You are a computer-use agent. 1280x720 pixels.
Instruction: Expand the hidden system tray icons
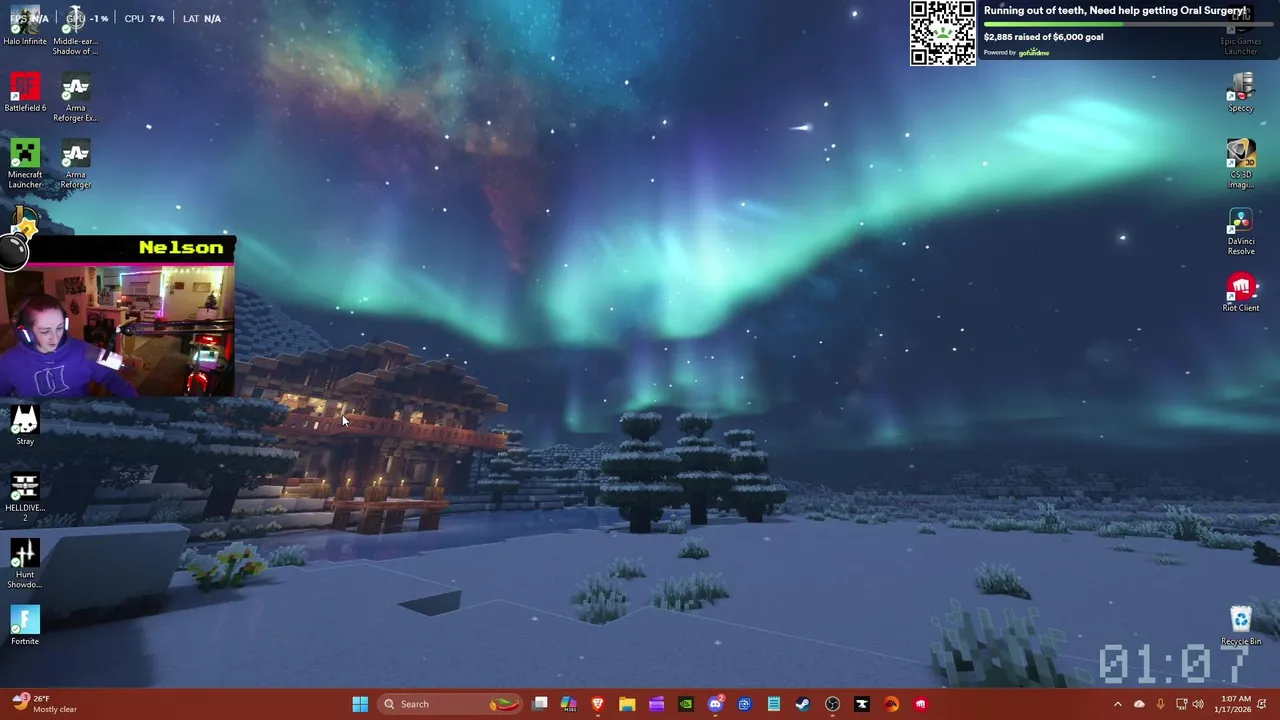click(x=1118, y=704)
